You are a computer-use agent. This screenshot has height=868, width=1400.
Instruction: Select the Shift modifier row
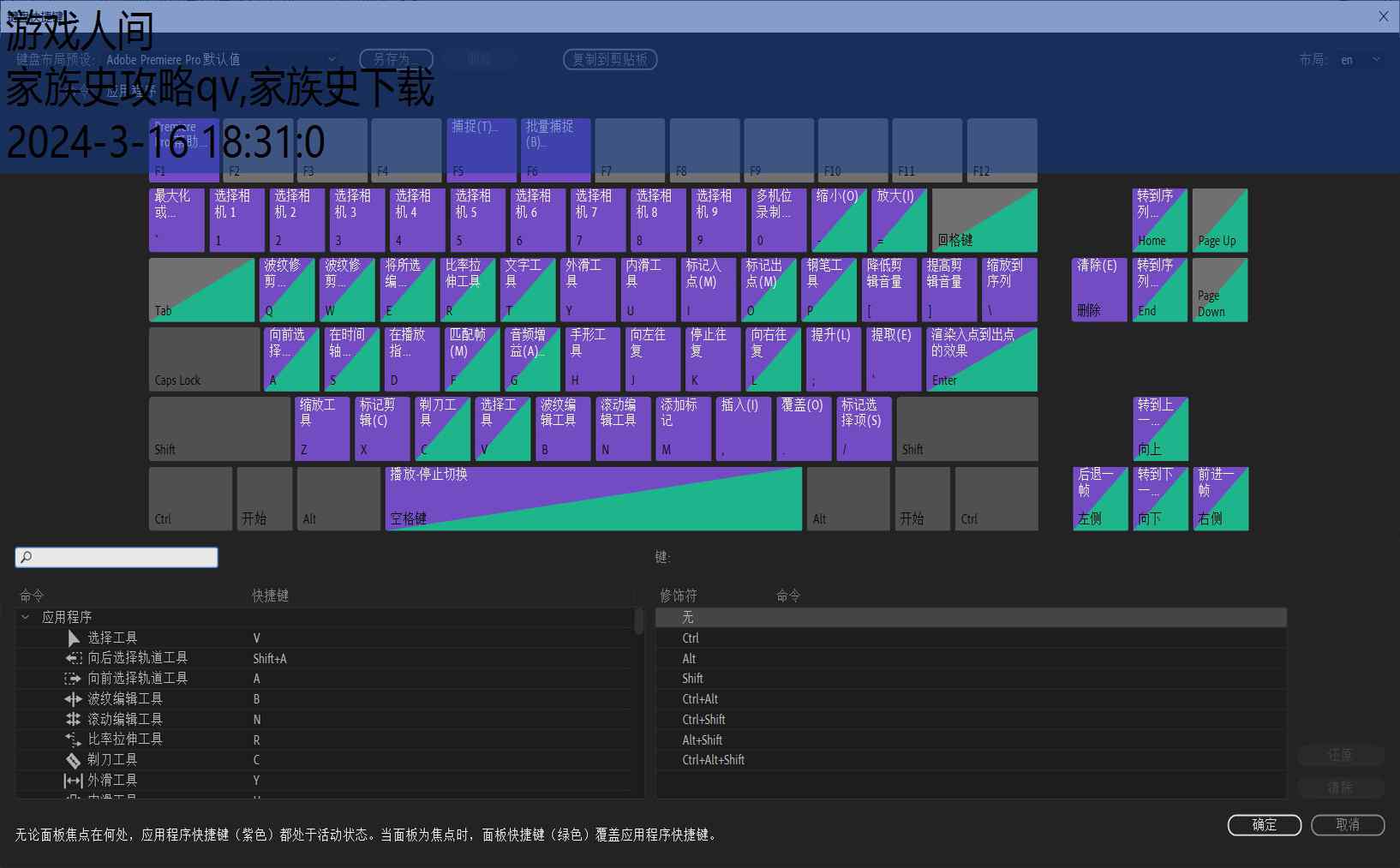tap(971, 679)
